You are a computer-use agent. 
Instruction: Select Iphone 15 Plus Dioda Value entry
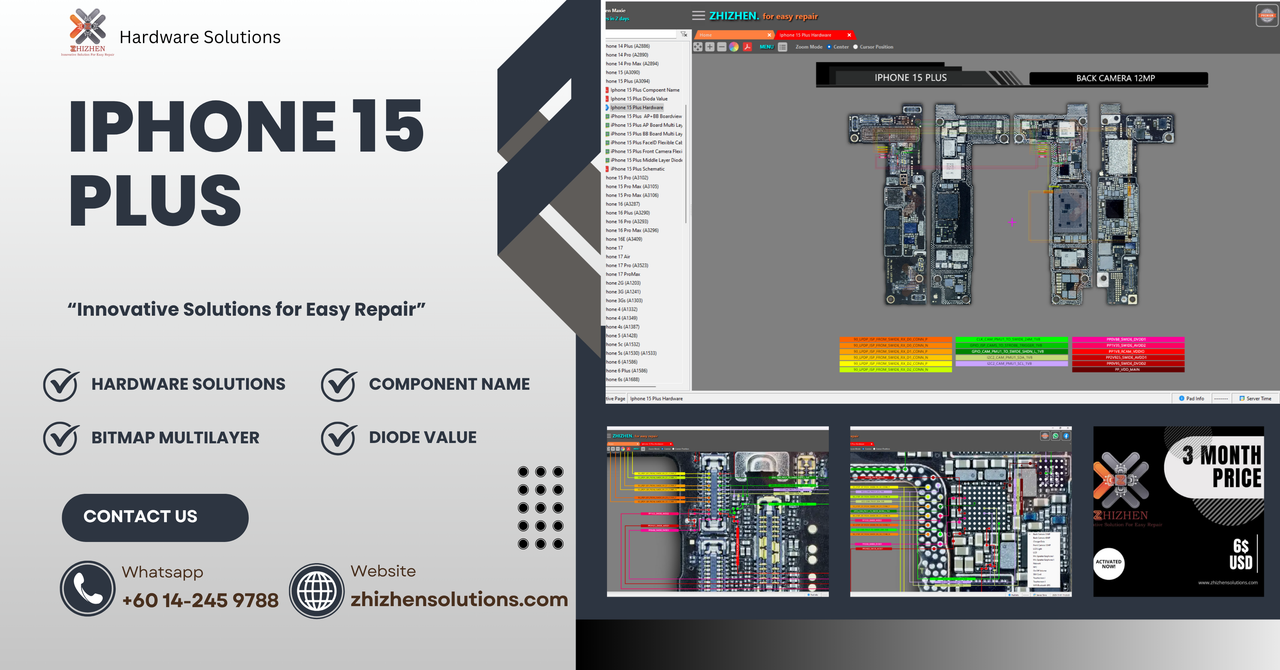(x=638, y=99)
